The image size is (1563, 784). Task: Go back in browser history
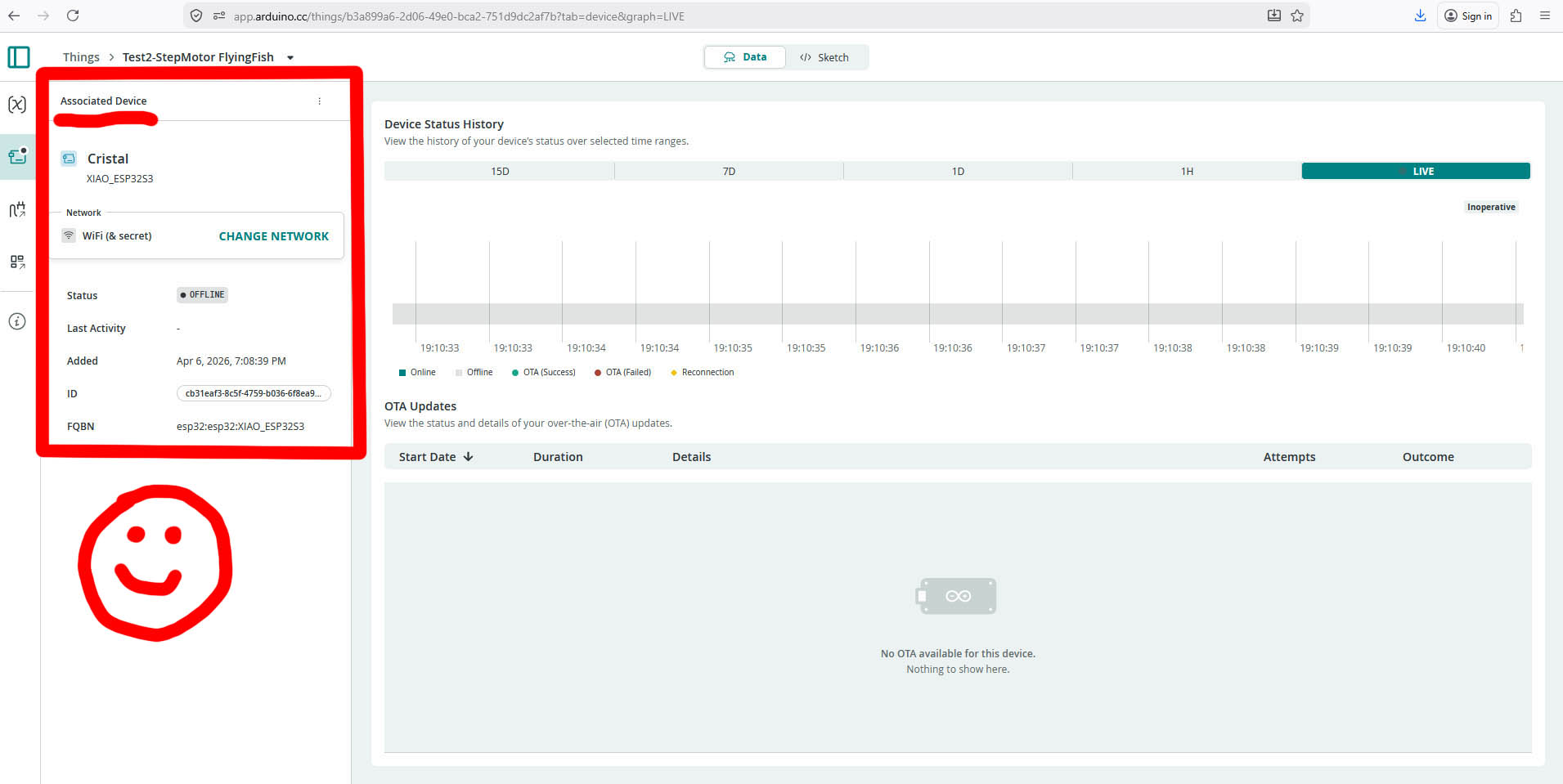coord(14,16)
